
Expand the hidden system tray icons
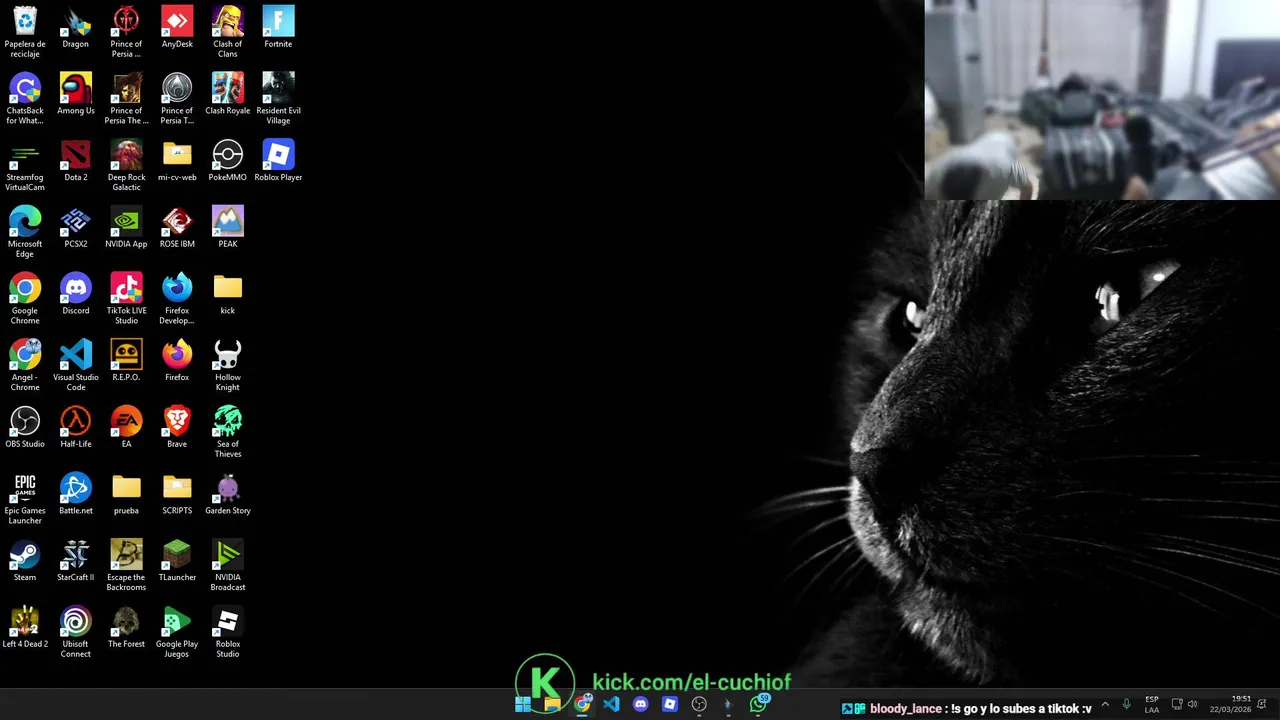pos(1105,705)
